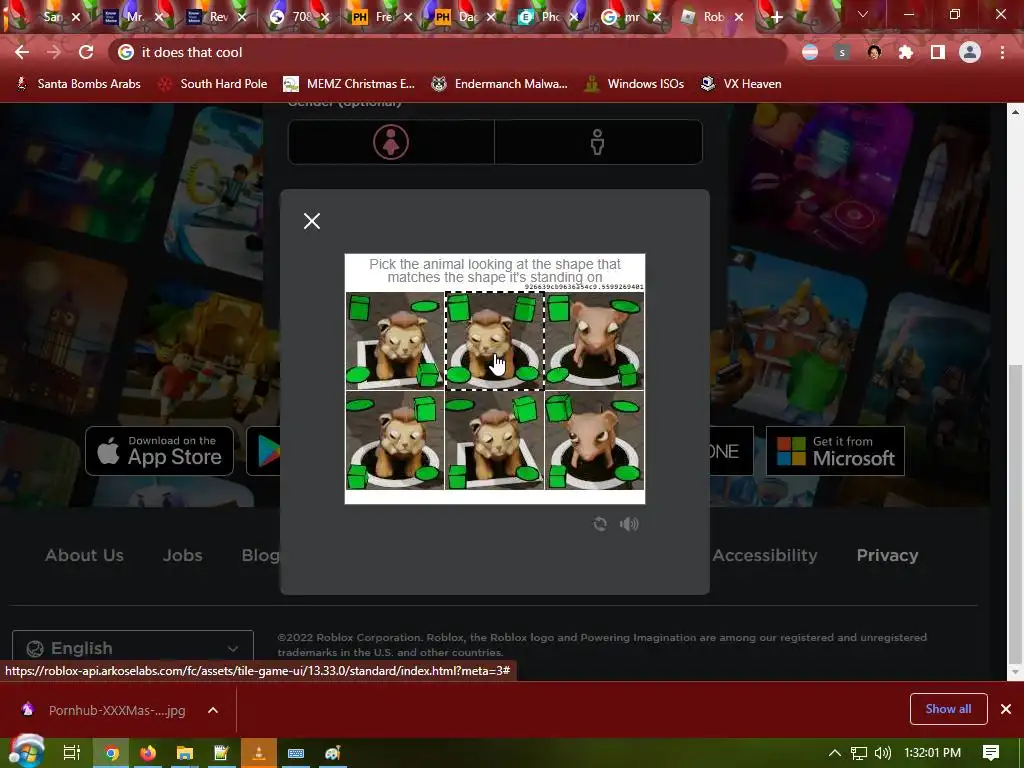Open the Santa Bombs Arabs bookmark

click(x=78, y=84)
